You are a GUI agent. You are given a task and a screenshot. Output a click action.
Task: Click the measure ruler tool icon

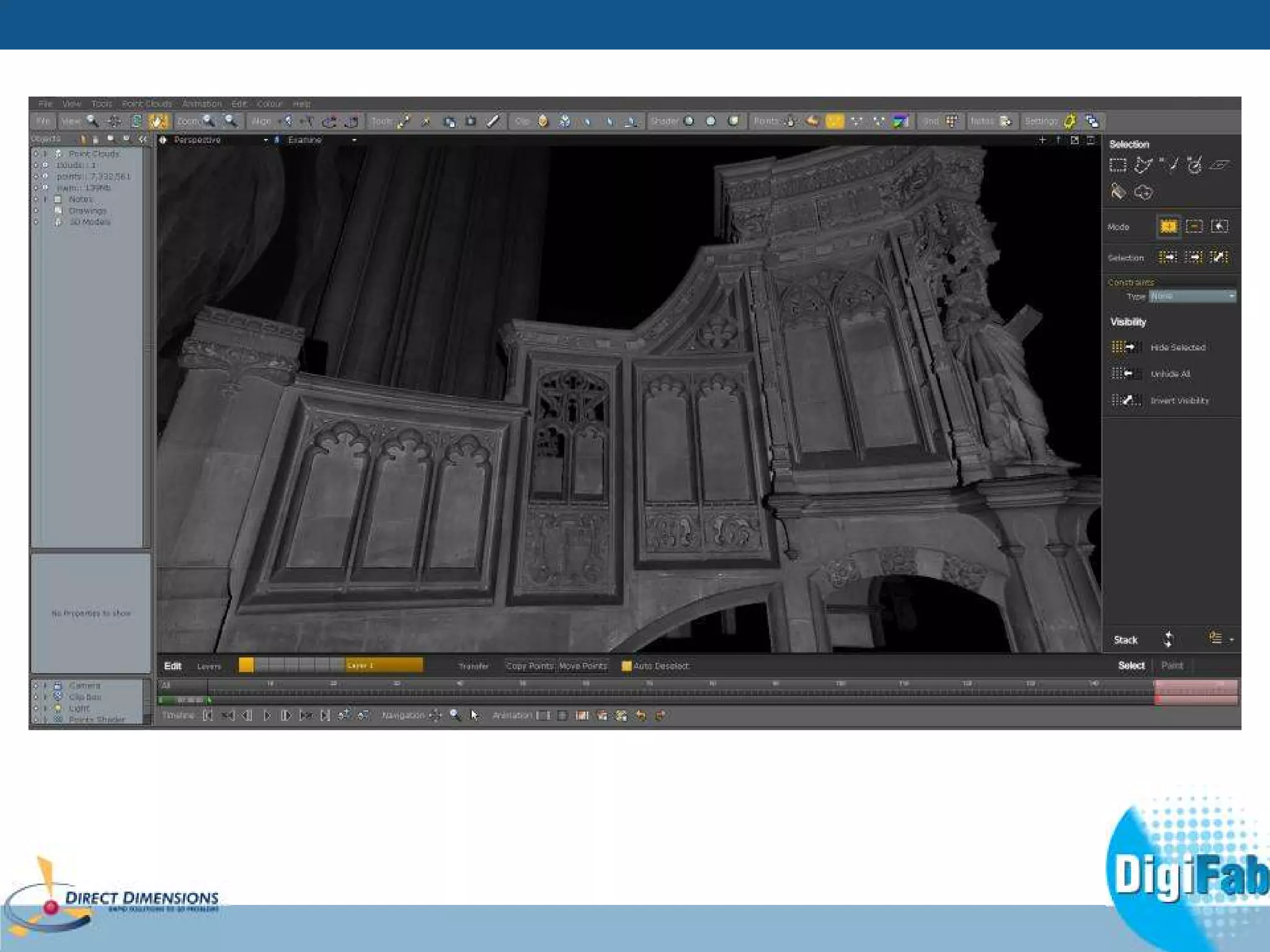point(493,121)
